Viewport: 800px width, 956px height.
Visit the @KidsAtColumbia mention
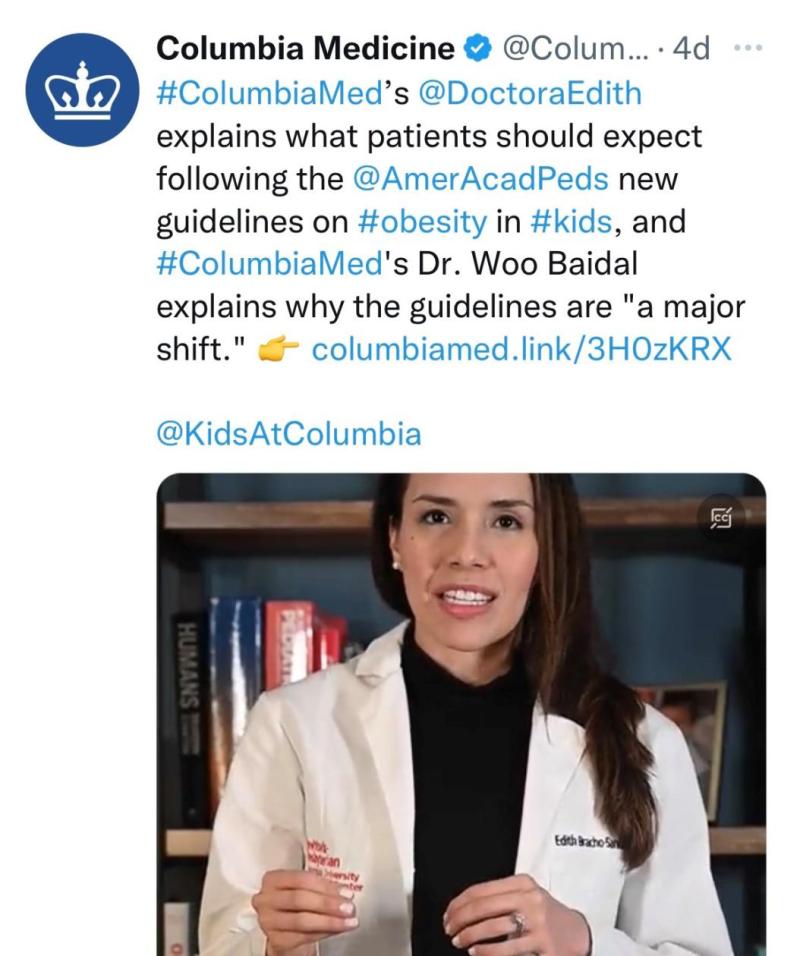click(288, 435)
